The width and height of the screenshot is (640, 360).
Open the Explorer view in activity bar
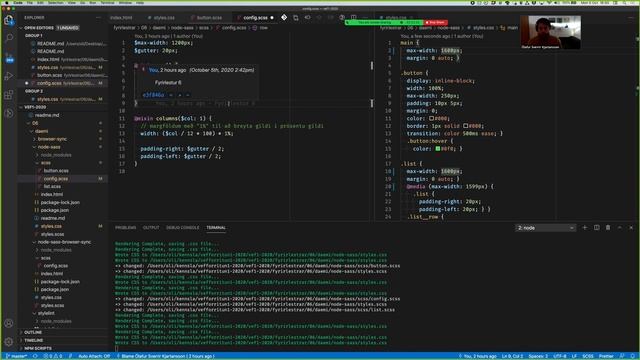click(x=9, y=20)
